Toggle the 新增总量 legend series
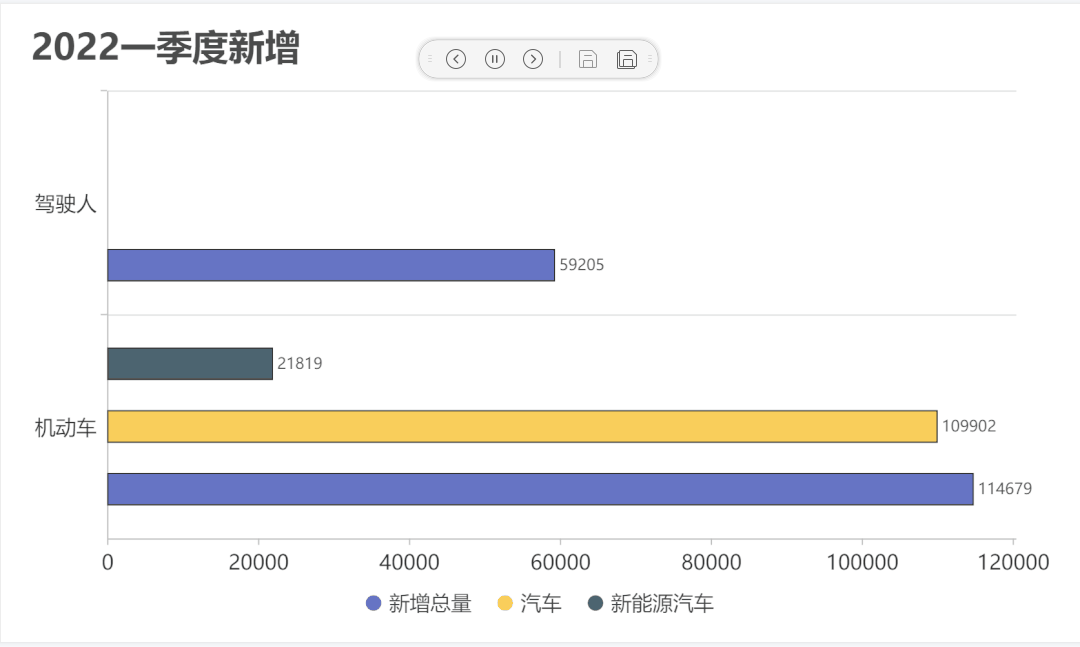This screenshot has width=1080, height=647. 430,604
